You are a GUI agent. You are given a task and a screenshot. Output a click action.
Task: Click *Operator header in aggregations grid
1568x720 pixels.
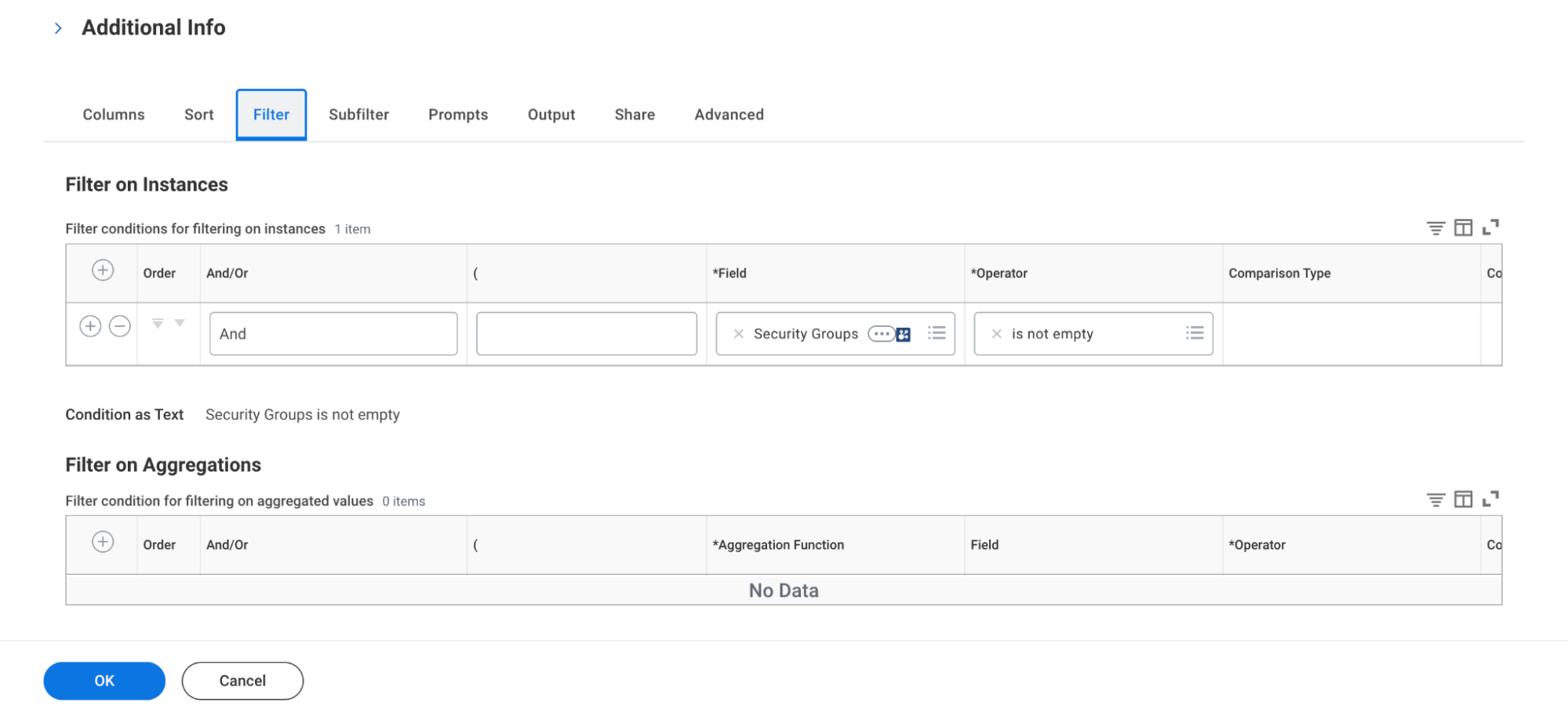point(1257,544)
